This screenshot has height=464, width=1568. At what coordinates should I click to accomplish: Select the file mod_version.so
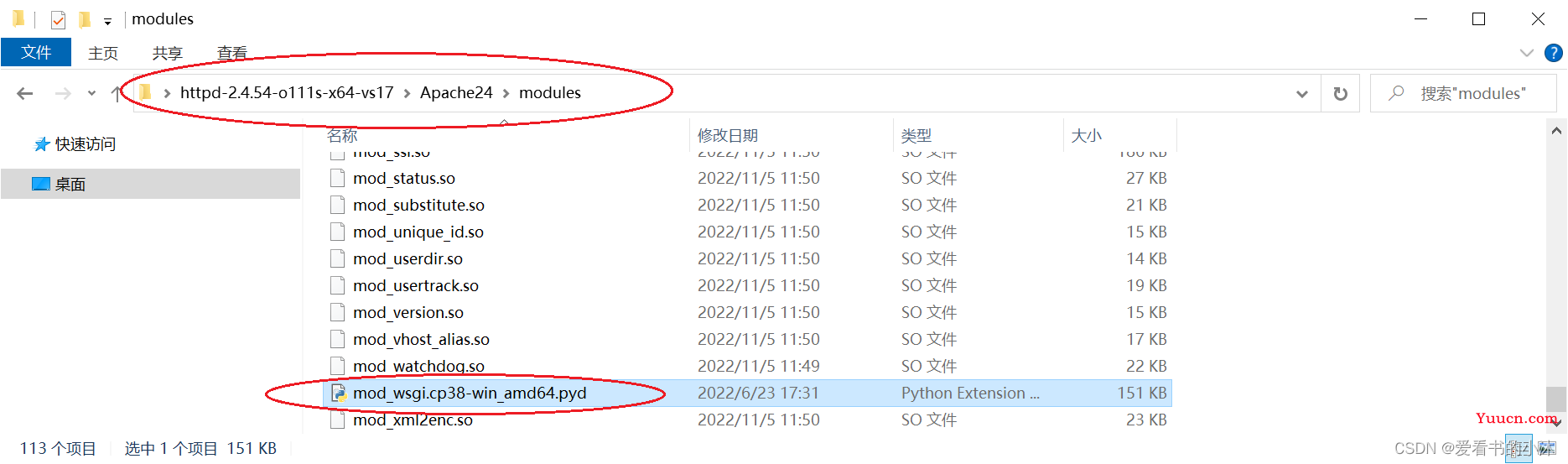pyautogui.click(x=408, y=312)
